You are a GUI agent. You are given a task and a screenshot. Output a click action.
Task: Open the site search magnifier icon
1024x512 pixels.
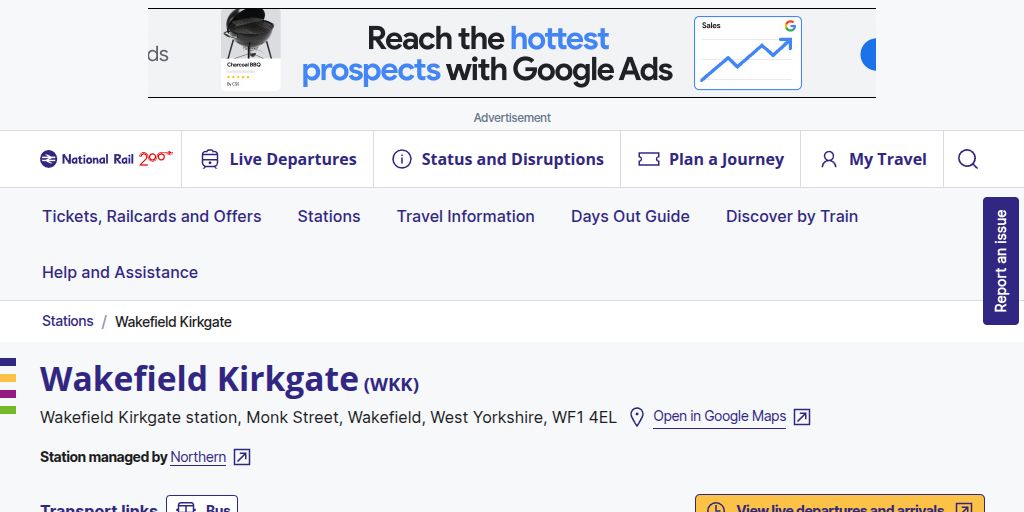pyautogui.click(x=968, y=159)
